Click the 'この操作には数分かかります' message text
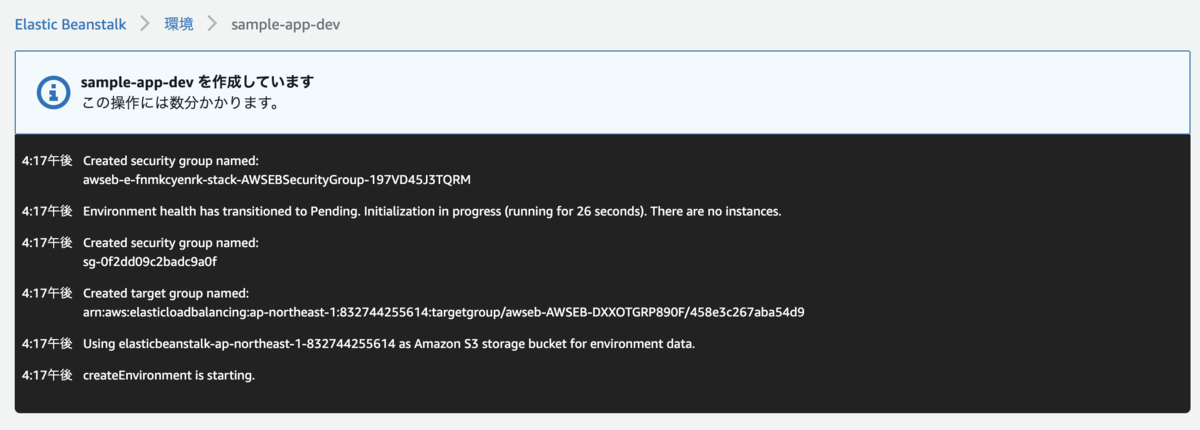 click(179, 102)
